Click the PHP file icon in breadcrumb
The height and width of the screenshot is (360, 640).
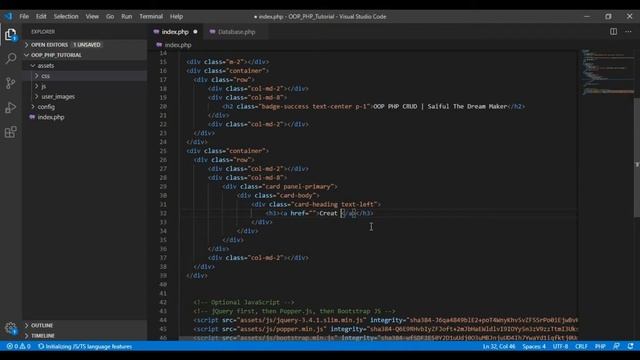click(x=159, y=45)
